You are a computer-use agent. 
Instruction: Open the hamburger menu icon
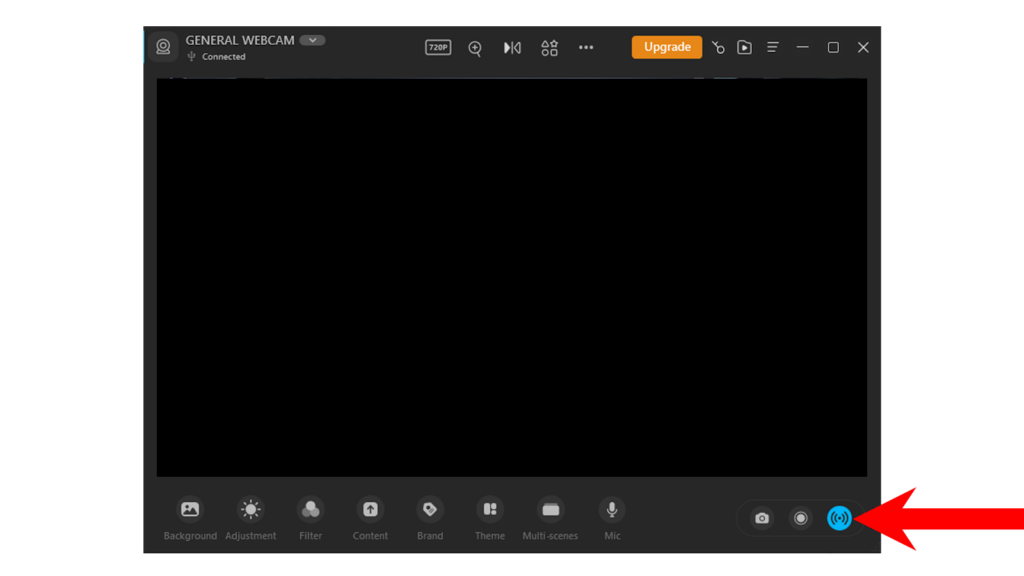[773, 48]
